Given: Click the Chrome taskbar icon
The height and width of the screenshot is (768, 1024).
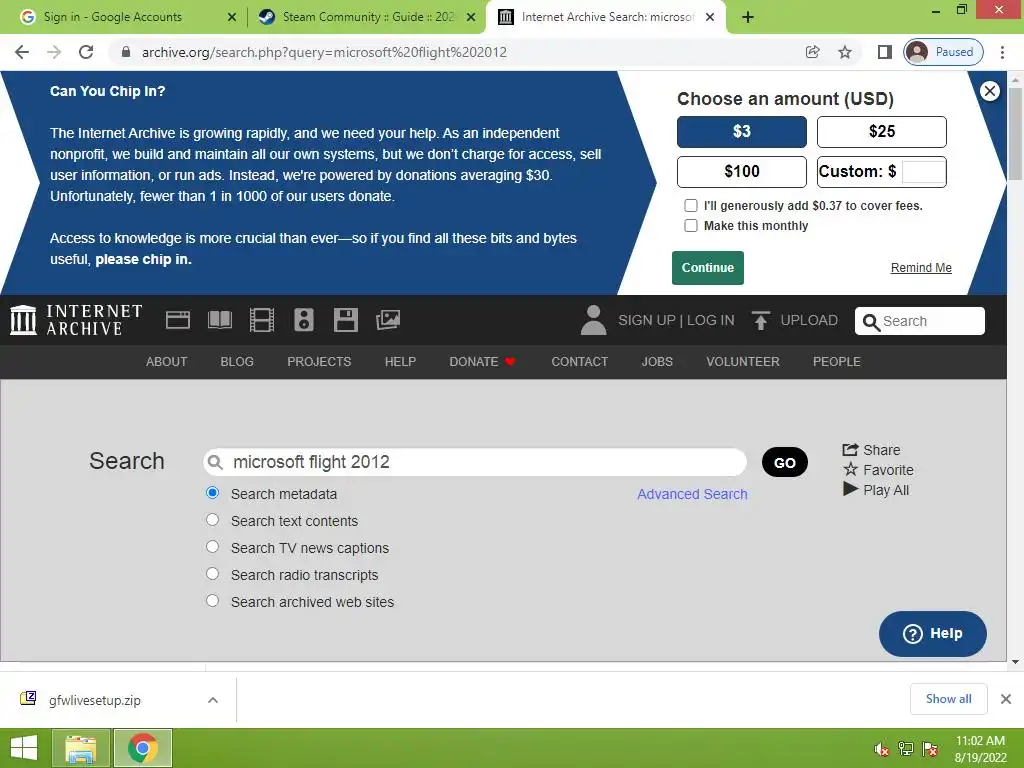Looking at the screenshot, I should click(x=142, y=748).
